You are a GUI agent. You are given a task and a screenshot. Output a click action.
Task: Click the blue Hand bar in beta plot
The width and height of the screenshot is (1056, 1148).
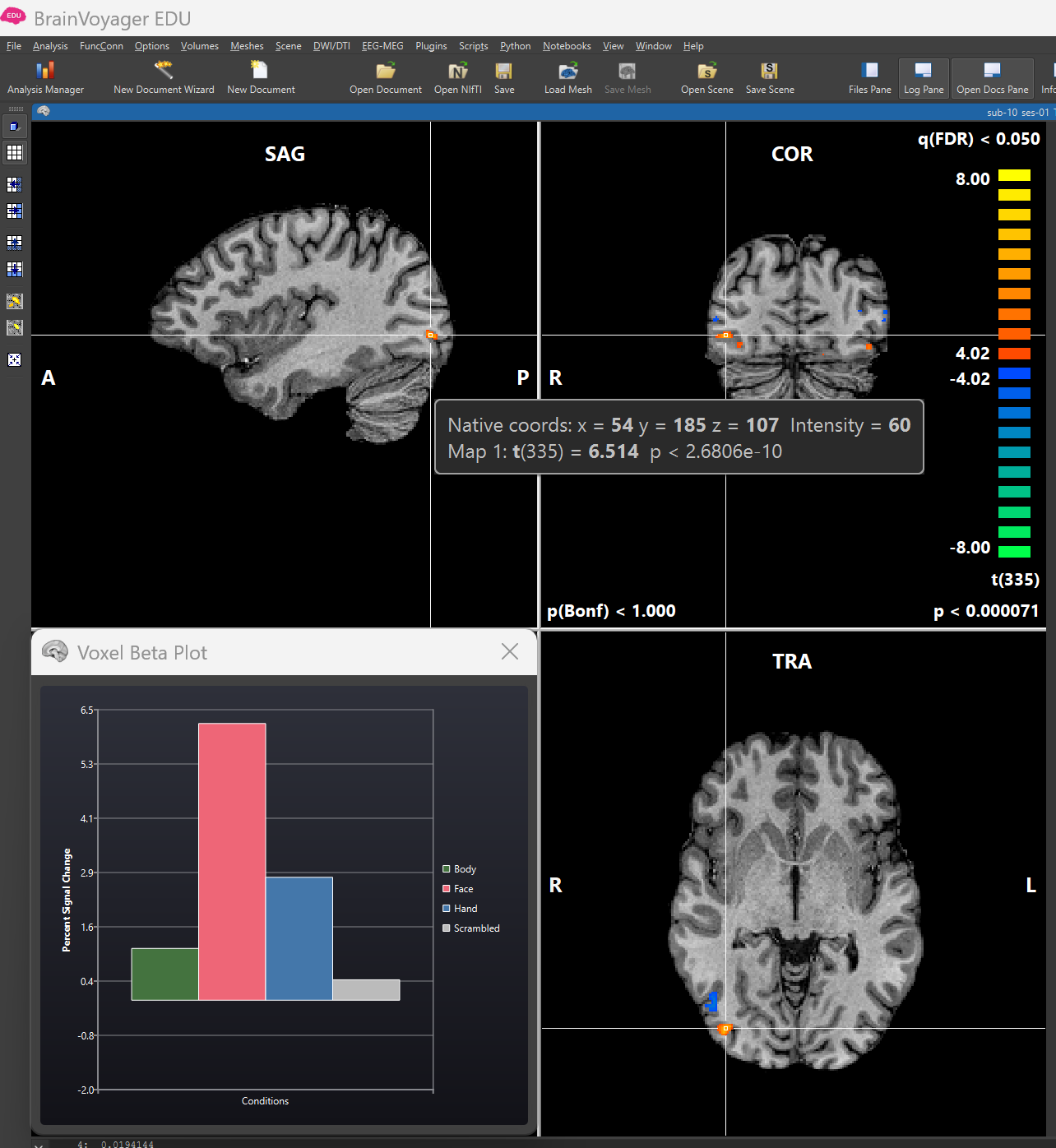pos(299,938)
